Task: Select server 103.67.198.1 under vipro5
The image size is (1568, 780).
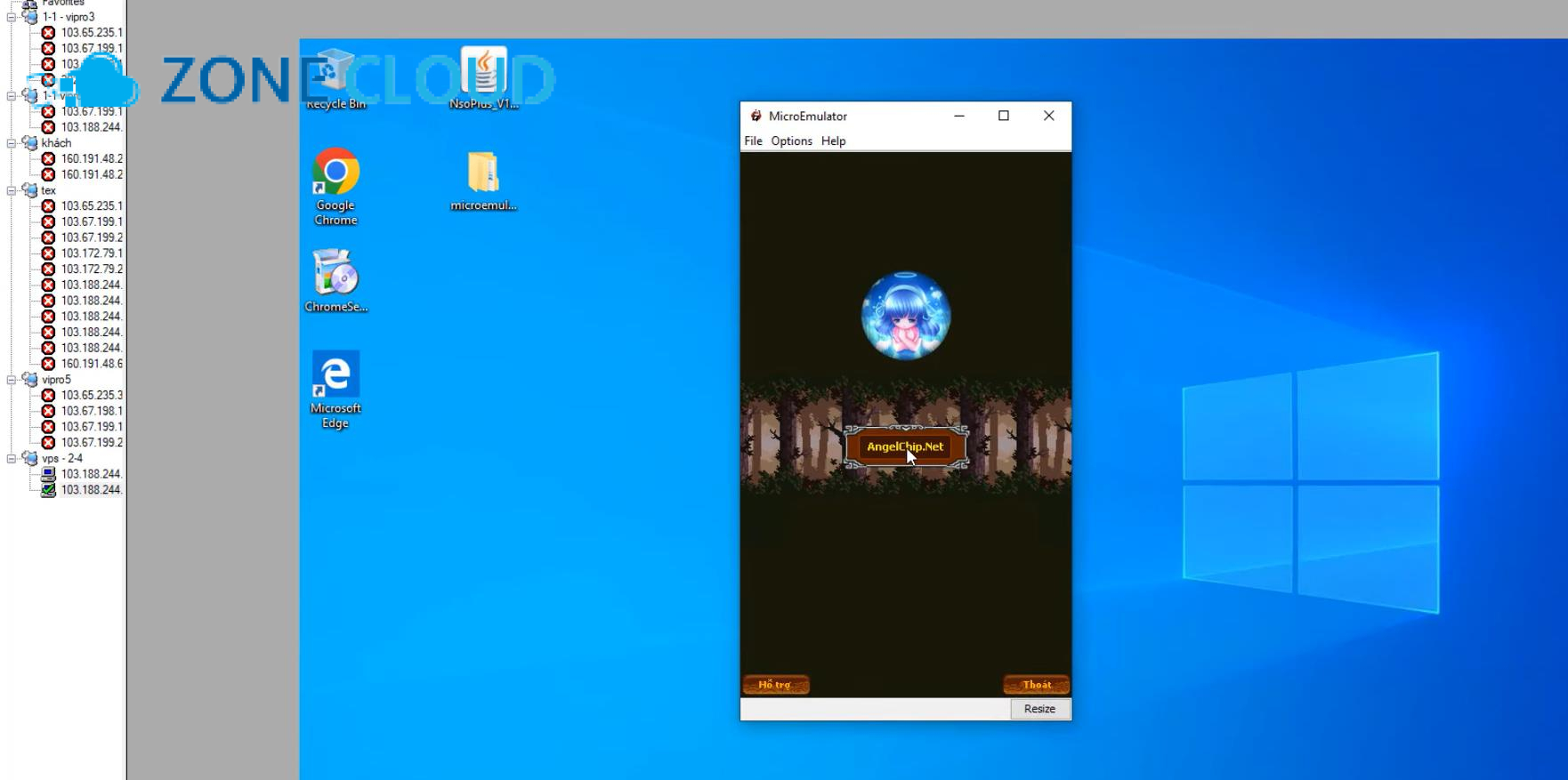Action: click(92, 411)
